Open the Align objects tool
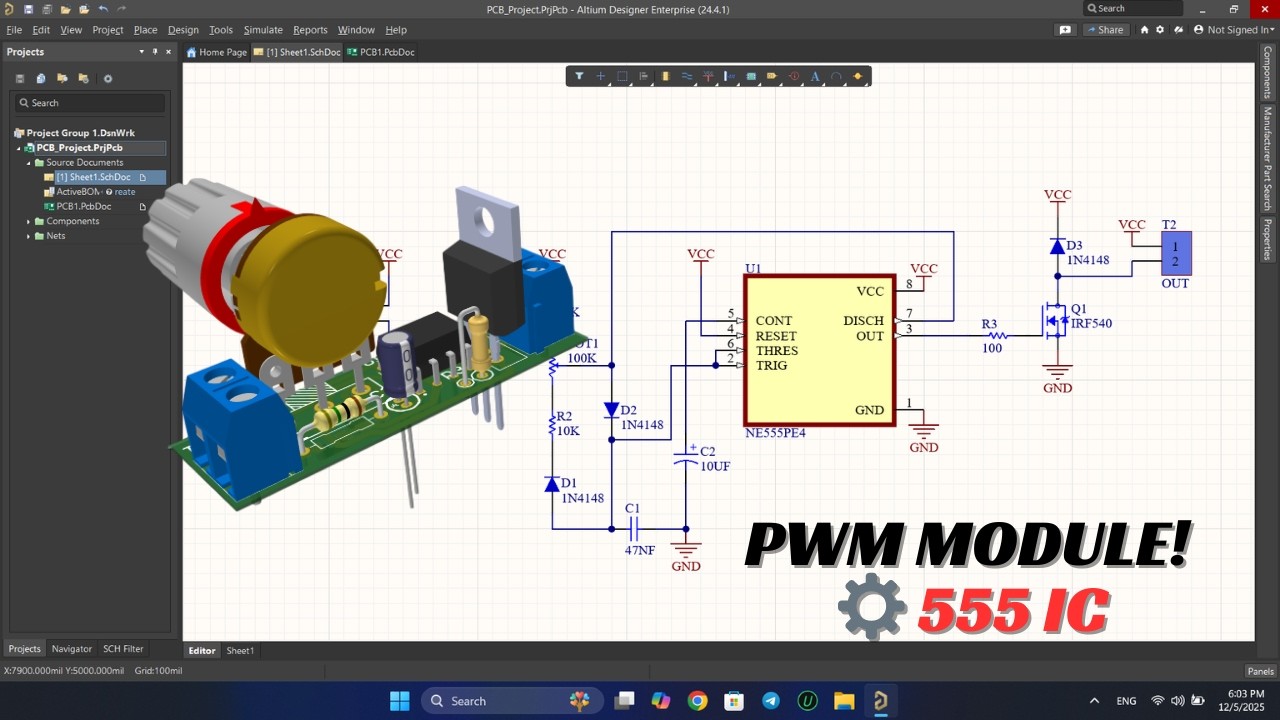The height and width of the screenshot is (720, 1280). pos(643,76)
